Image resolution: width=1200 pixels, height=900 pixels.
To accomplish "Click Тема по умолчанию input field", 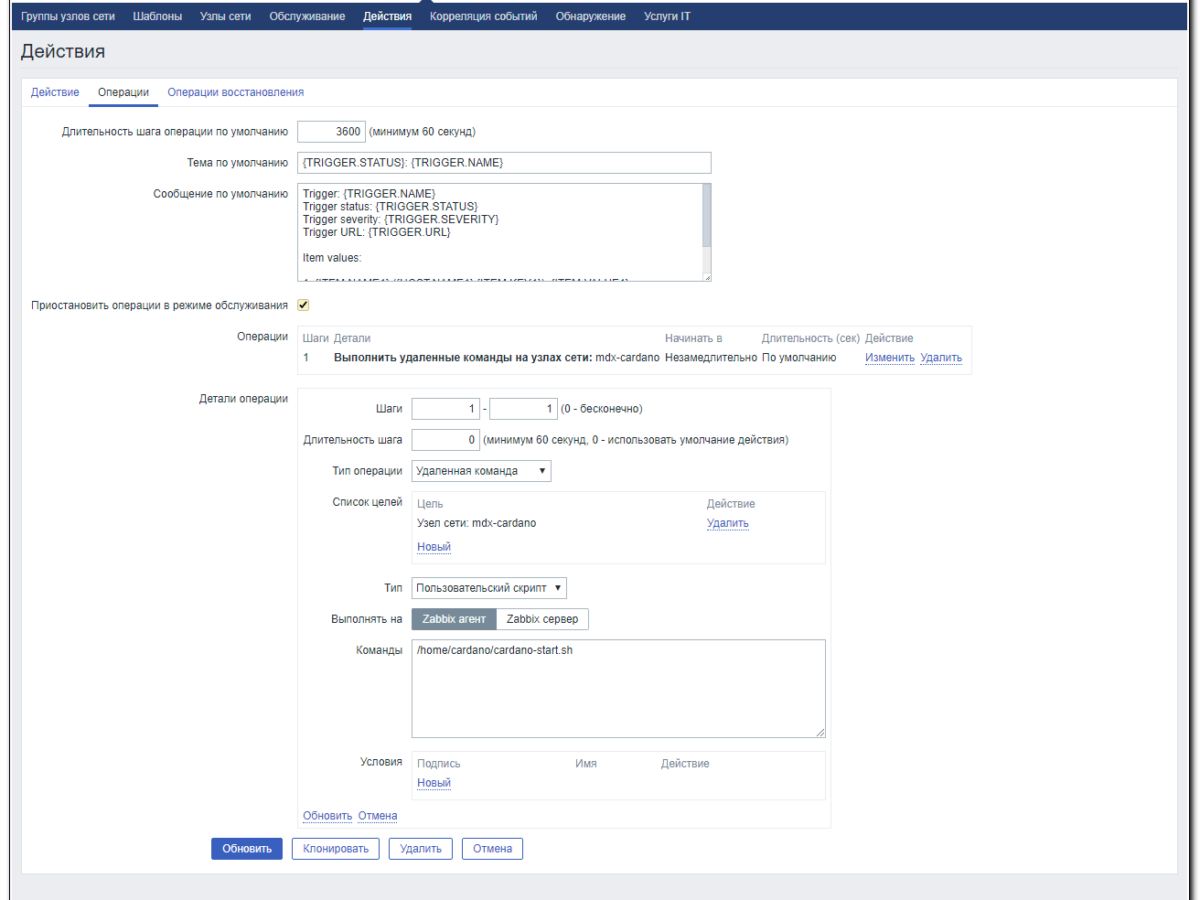I will [503, 162].
